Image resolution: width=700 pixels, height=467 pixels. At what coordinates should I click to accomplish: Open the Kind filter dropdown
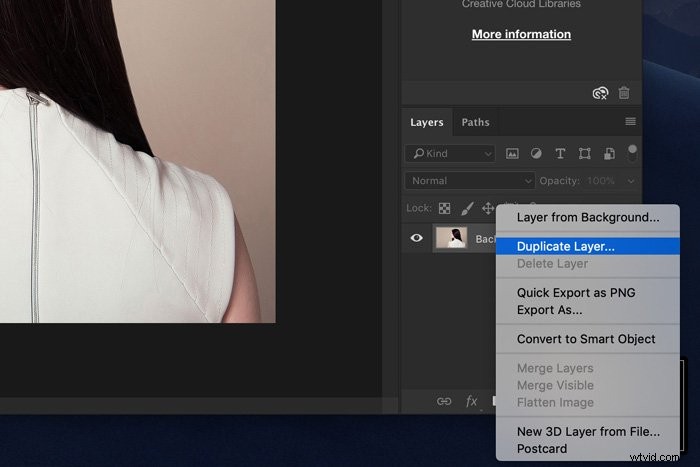click(x=450, y=154)
